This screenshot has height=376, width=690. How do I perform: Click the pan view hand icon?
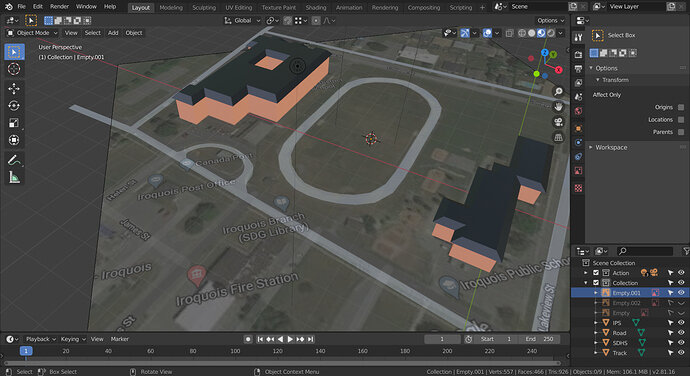[x=558, y=107]
